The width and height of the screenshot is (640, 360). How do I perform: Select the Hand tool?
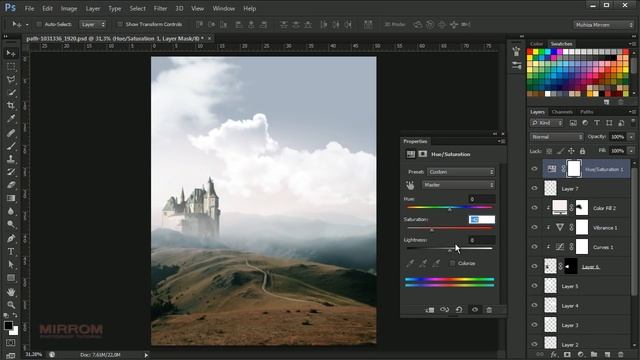(x=11, y=292)
